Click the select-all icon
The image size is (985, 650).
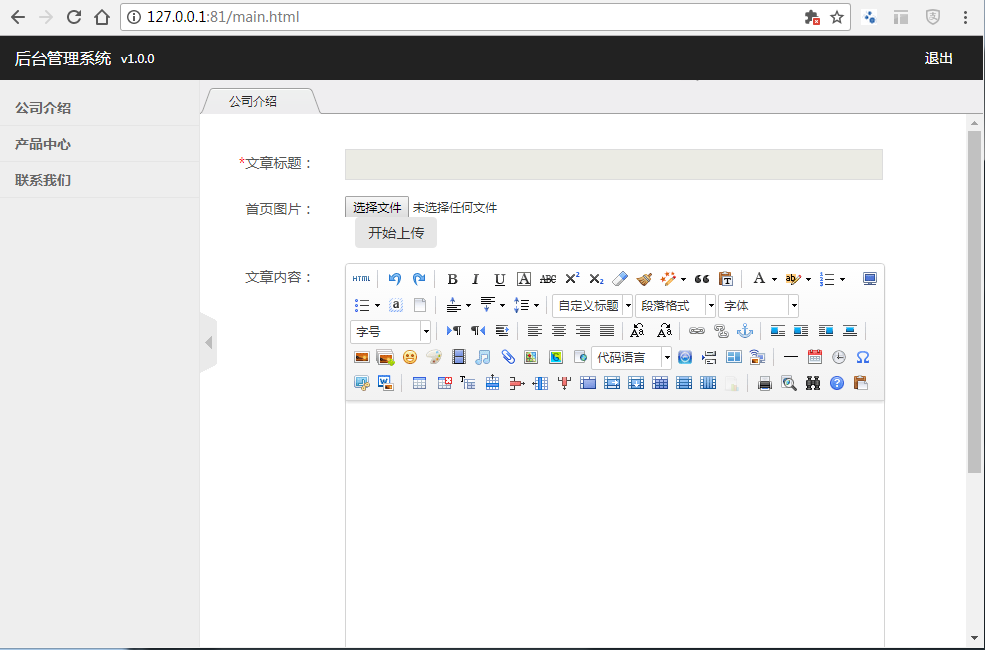click(396, 305)
